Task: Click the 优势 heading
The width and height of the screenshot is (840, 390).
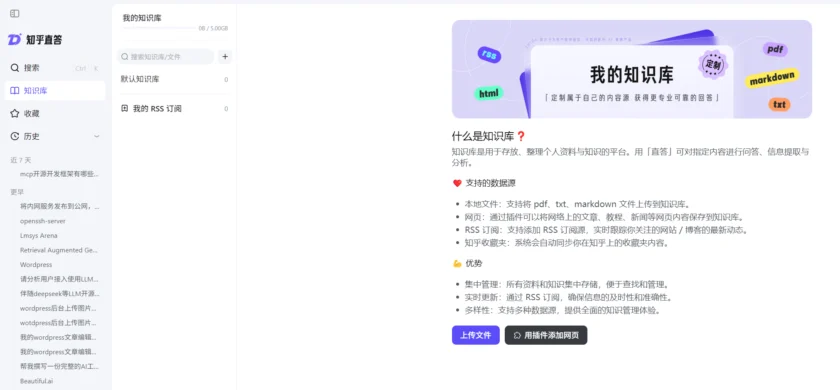Action: 468,264
